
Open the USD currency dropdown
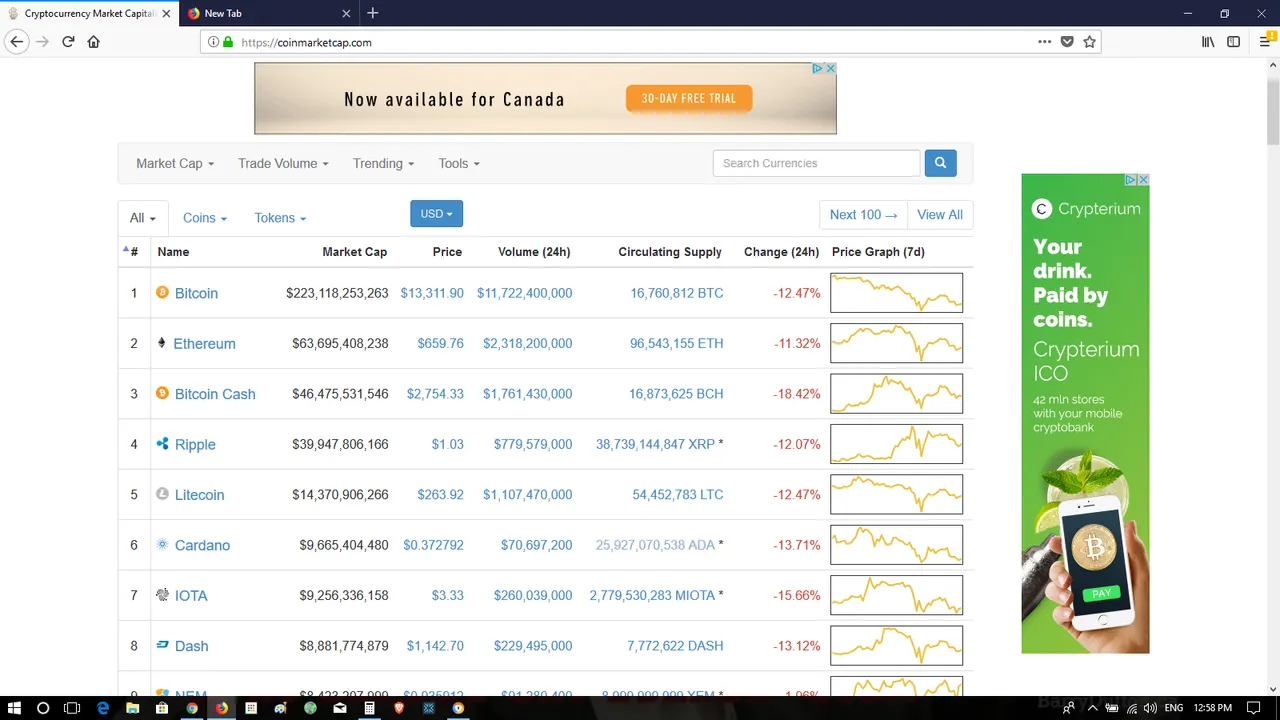436,214
